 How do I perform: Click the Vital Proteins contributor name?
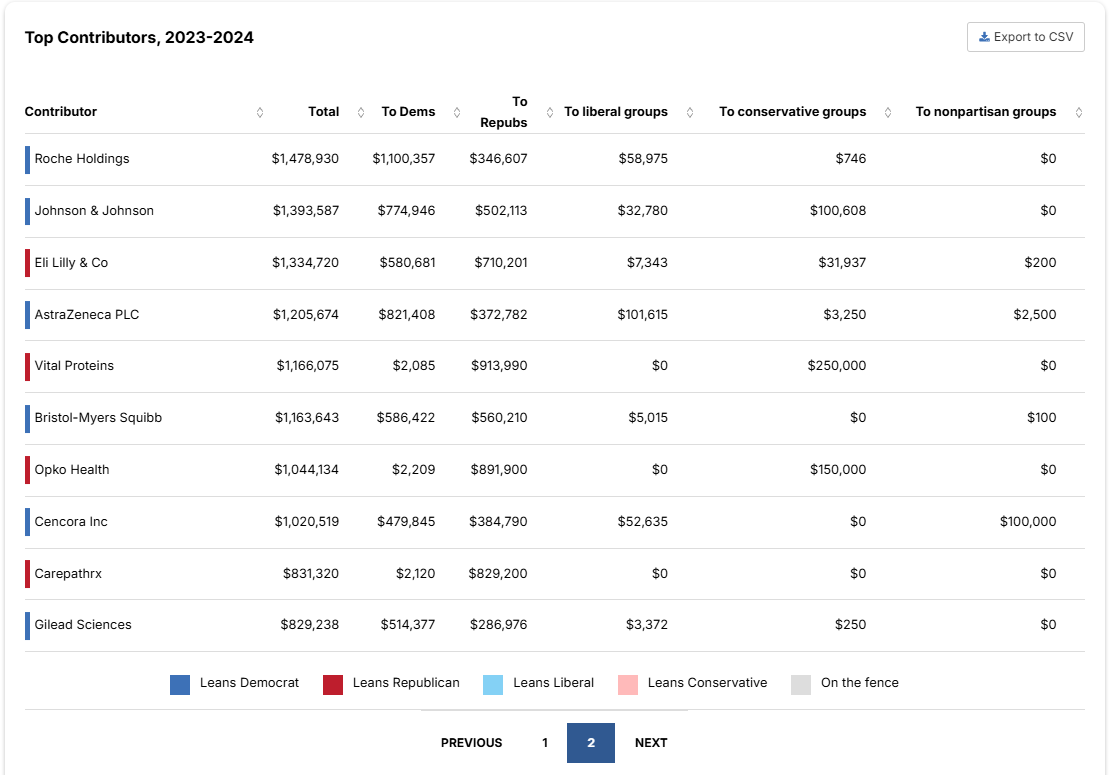(74, 366)
